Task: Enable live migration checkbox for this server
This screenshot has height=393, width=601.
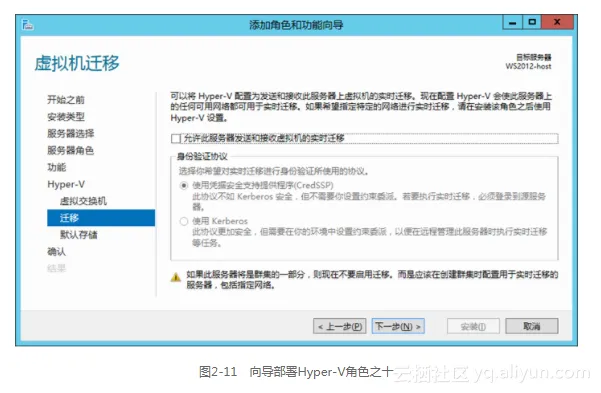Action: pyautogui.click(x=176, y=138)
